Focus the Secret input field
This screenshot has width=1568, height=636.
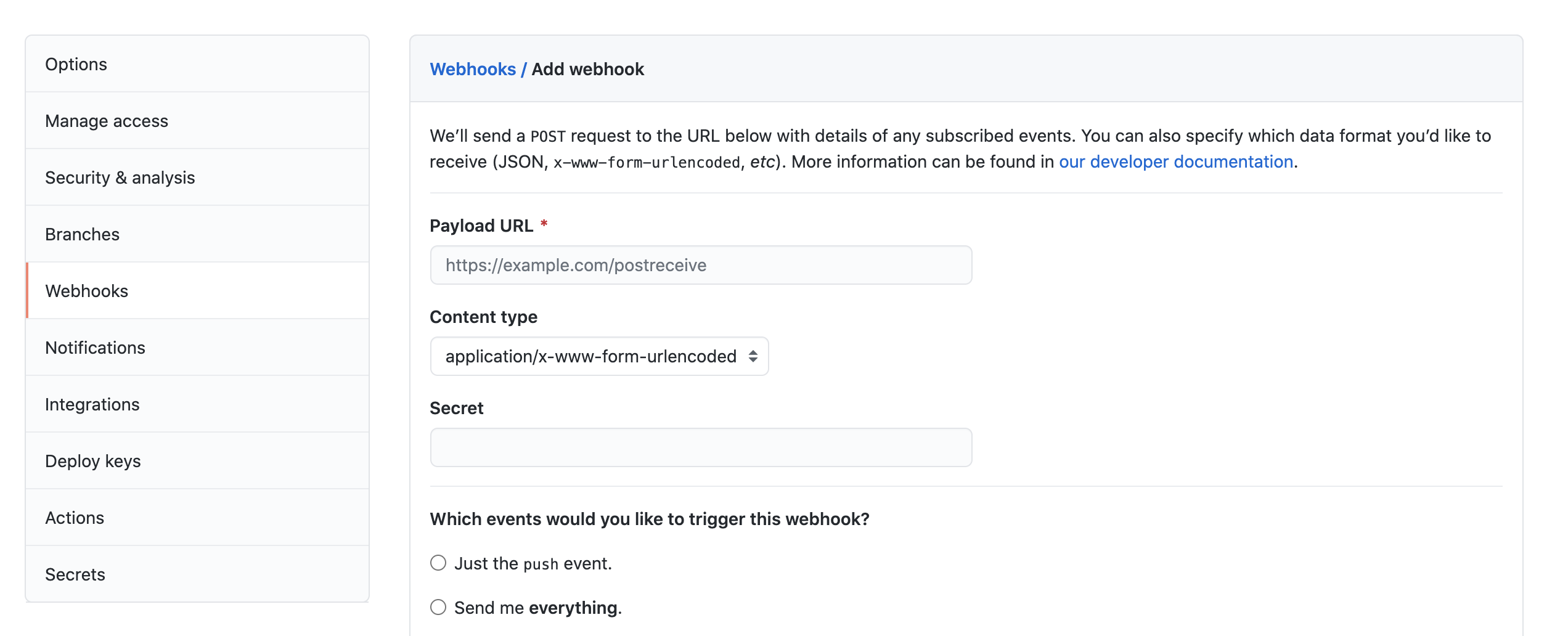701,447
